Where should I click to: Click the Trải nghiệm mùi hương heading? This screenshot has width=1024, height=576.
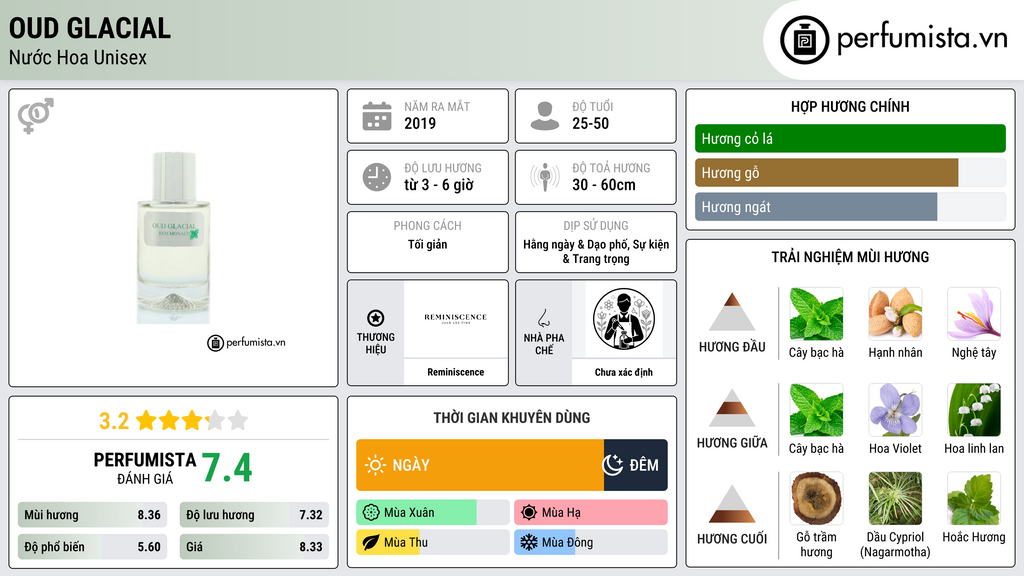[x=850, y=257]
